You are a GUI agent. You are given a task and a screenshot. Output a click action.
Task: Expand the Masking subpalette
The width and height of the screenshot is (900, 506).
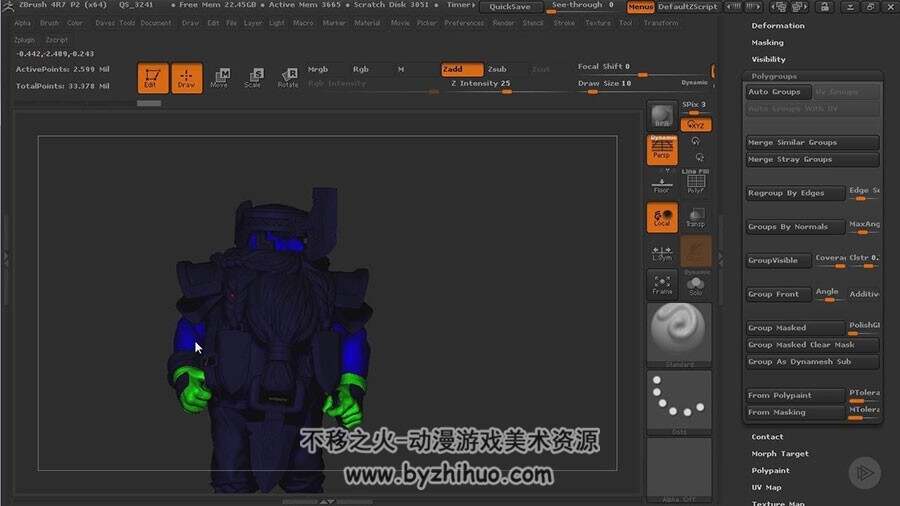[x=767, y=42]
